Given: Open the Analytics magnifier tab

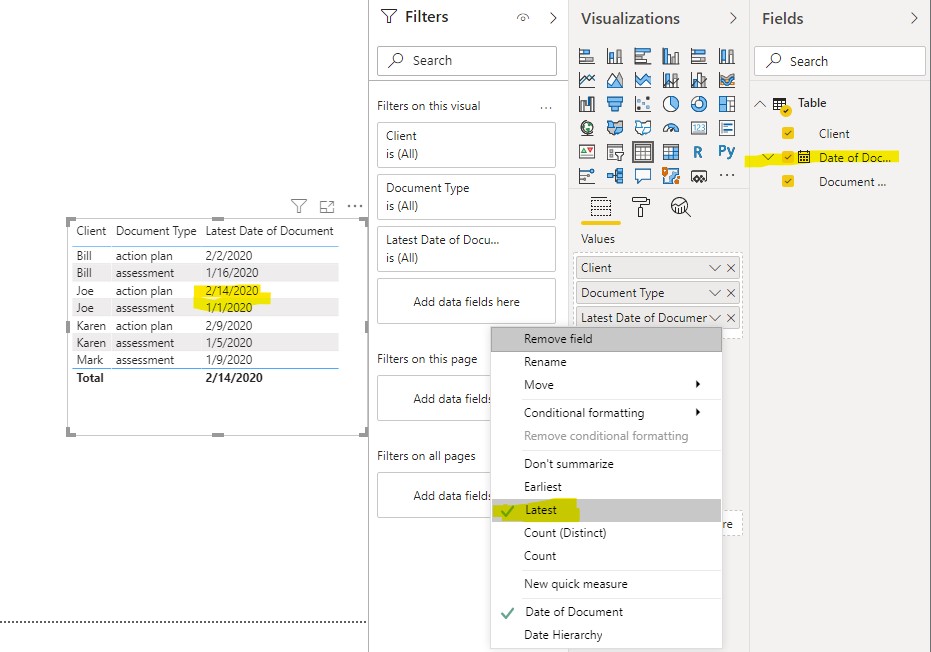Looking at the screenshot, I should [x=680, y=207].
